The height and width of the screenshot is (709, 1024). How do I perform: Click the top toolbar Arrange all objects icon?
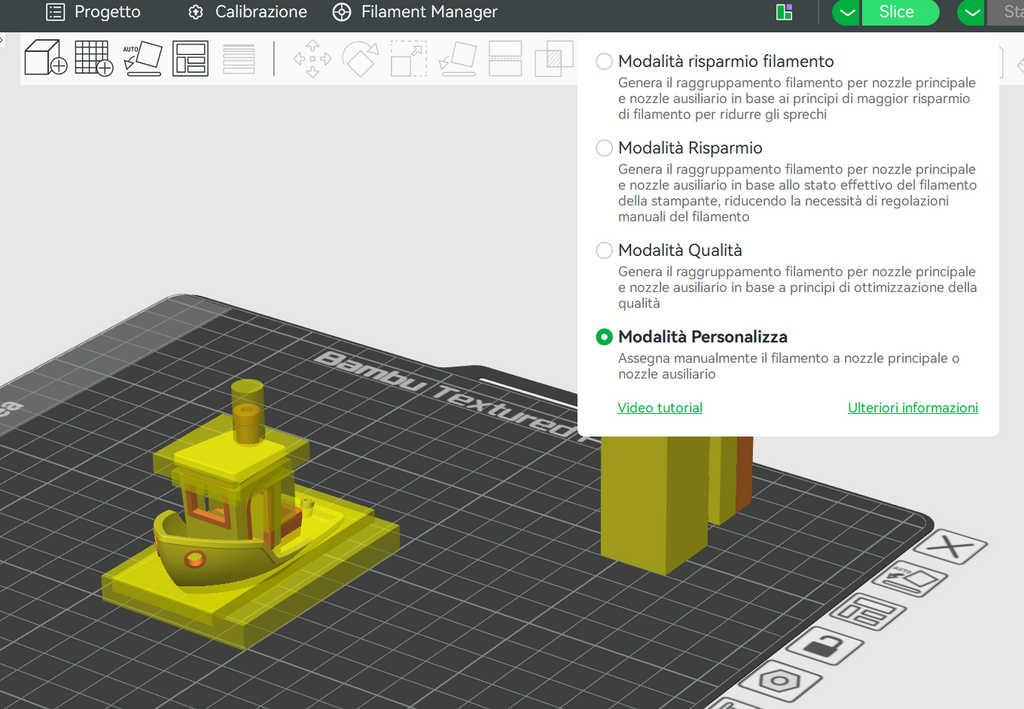click(x=191, y=58)
